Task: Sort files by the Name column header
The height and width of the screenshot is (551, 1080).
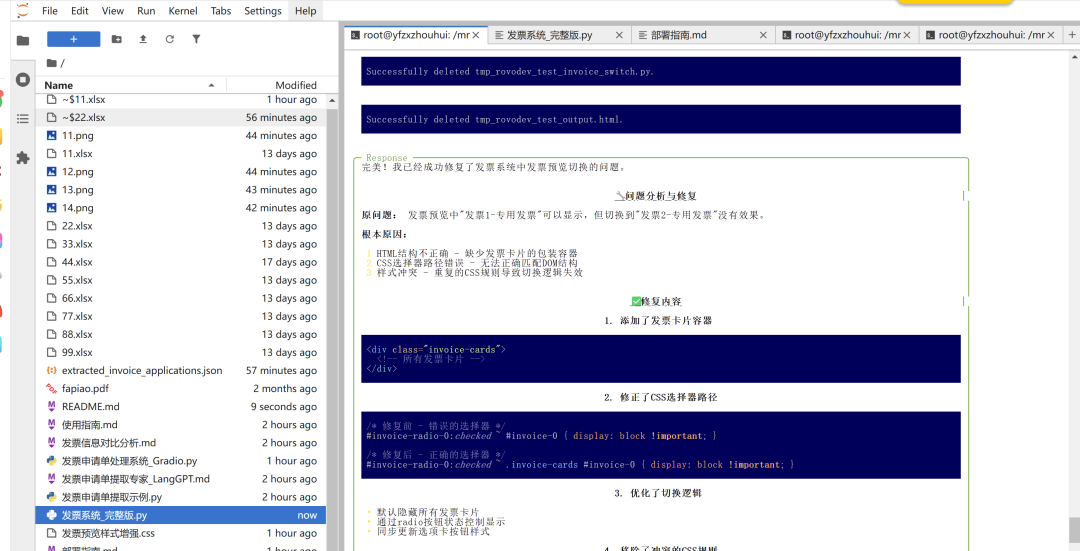Action: click(x=59, y=86)
